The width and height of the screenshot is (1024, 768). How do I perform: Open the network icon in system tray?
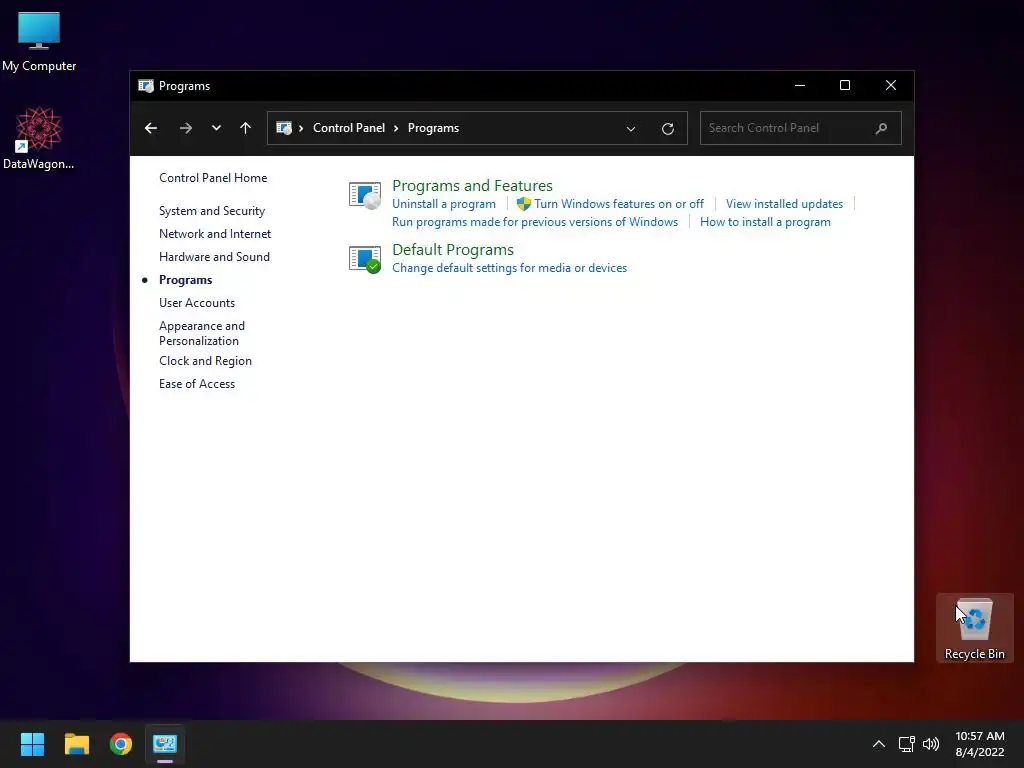[906, 744]
